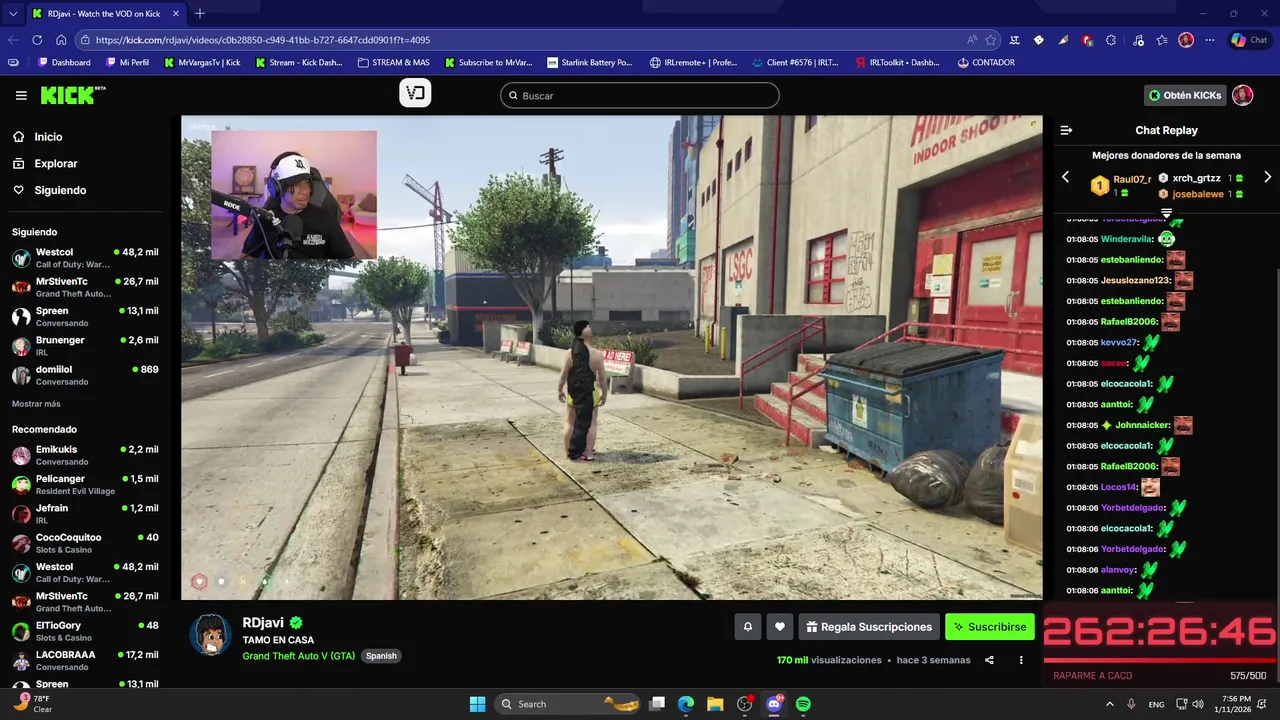The image size is (1280, 720).
Task: Show hidden system tray icons chevron
Action: (x=1109, y=704)
